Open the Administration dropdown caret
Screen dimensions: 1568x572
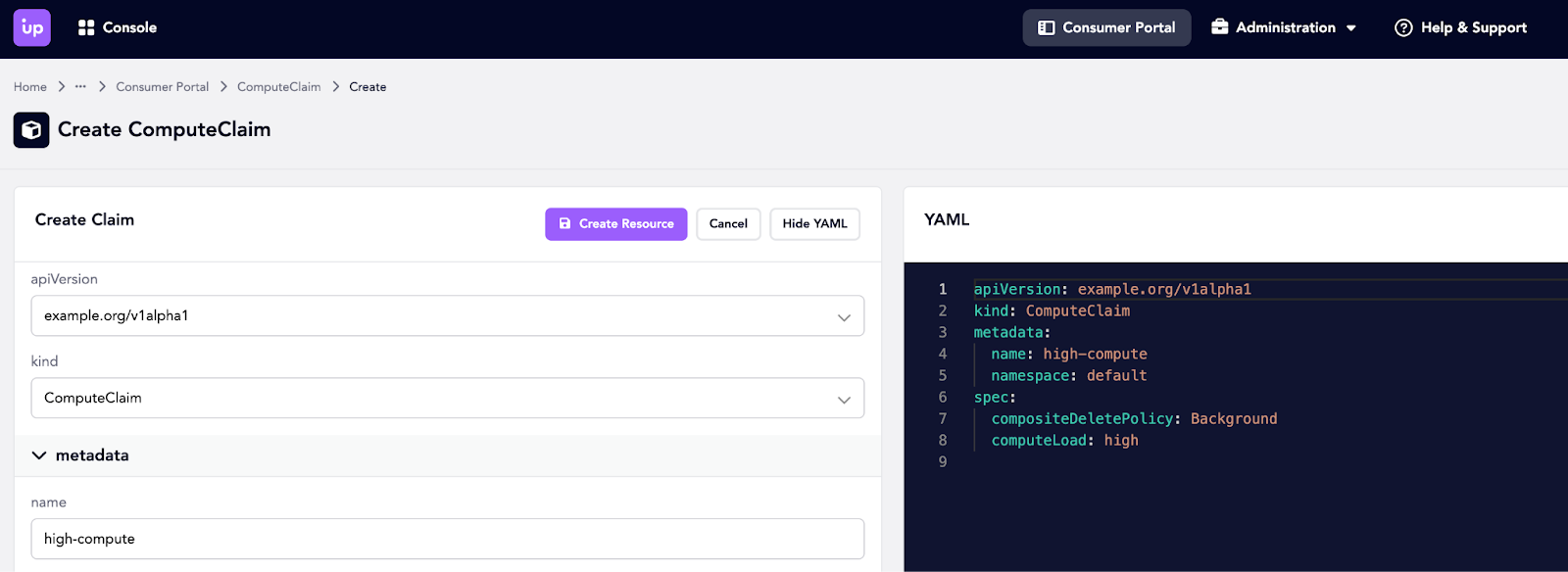point(1351,28)
